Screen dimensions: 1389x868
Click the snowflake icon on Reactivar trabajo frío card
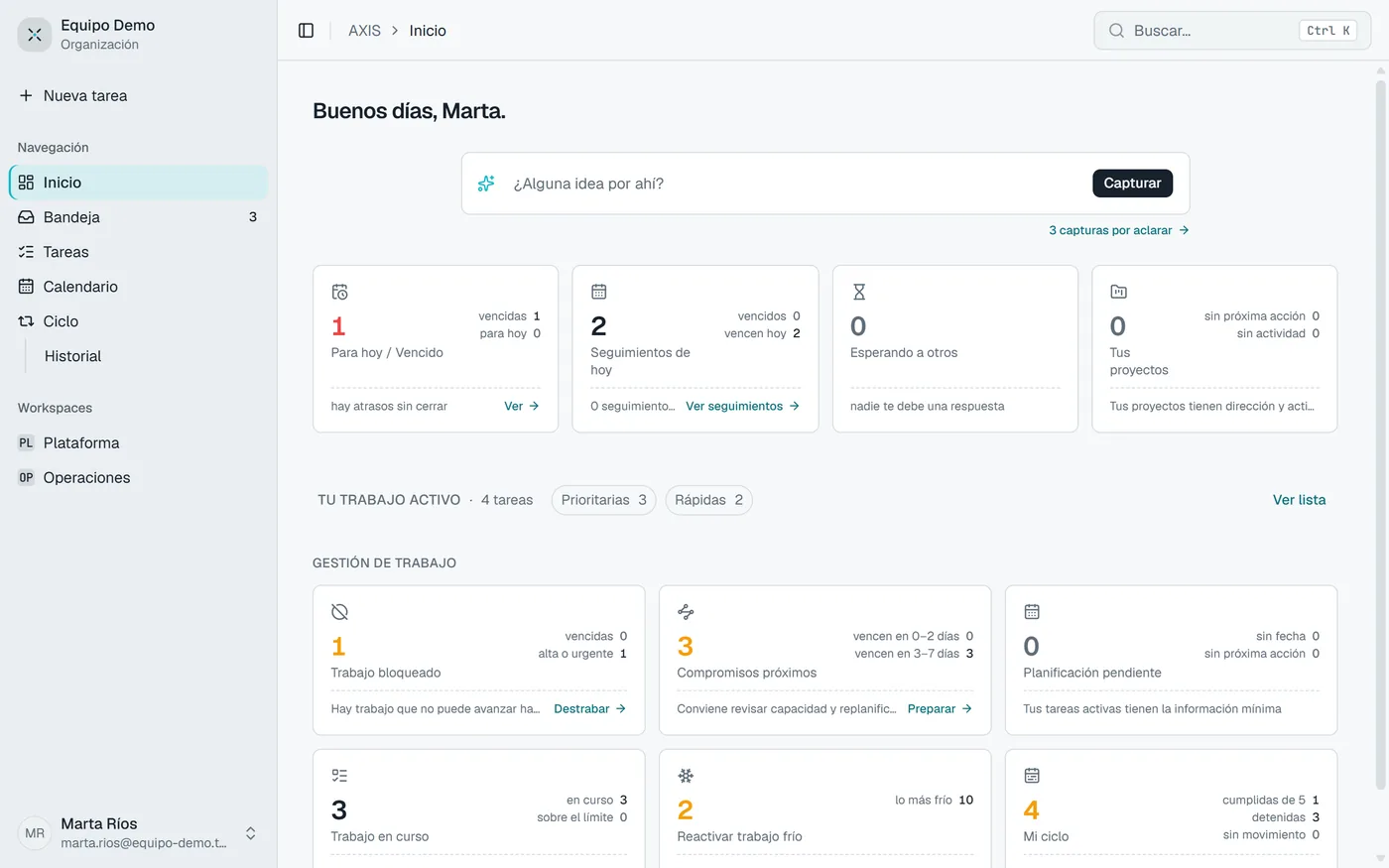coord(686,776)
